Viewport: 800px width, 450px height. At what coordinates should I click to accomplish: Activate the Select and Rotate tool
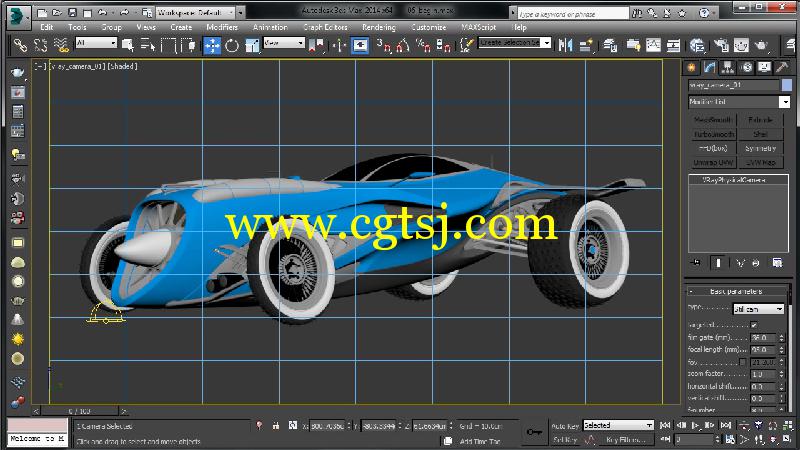(x=232, y=45)
